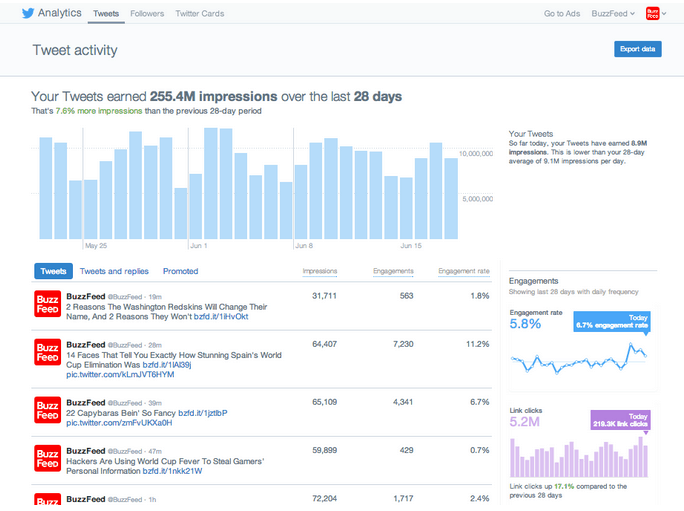Click the Today 6.7% engagement rate tooltip
Image resolution: width=684 pixels, height=511 pixels.
pos(612,322)
